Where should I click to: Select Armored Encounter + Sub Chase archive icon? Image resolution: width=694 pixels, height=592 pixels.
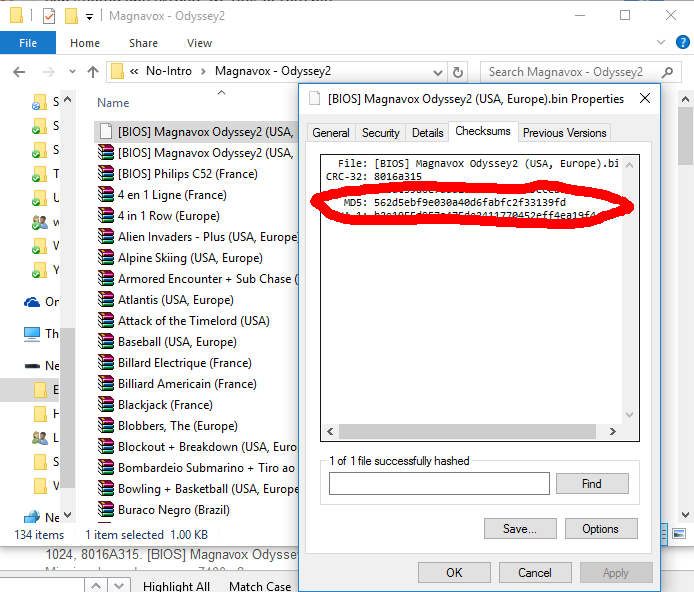[106, 279]
